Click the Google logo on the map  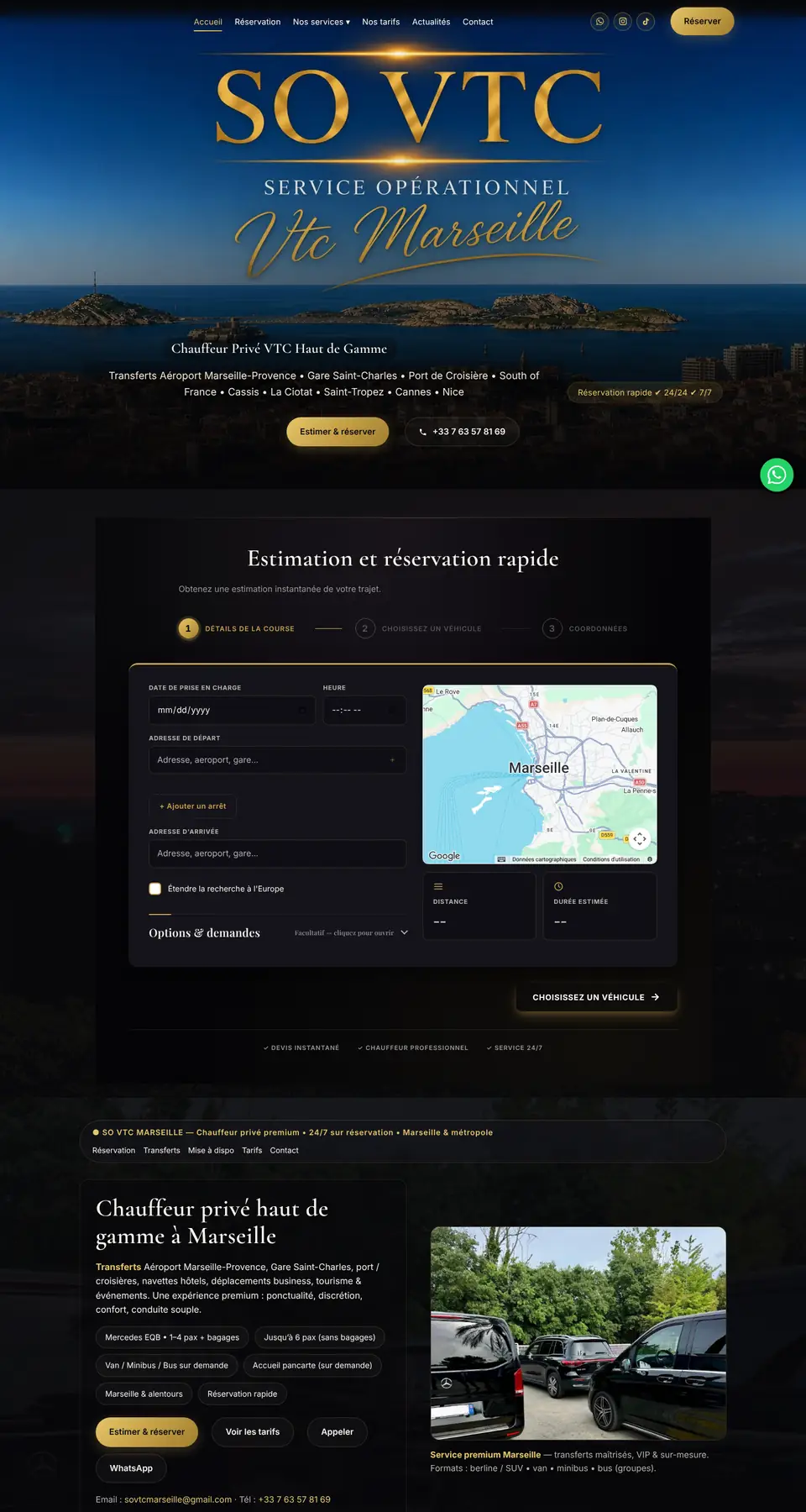(x=444, y=855)
